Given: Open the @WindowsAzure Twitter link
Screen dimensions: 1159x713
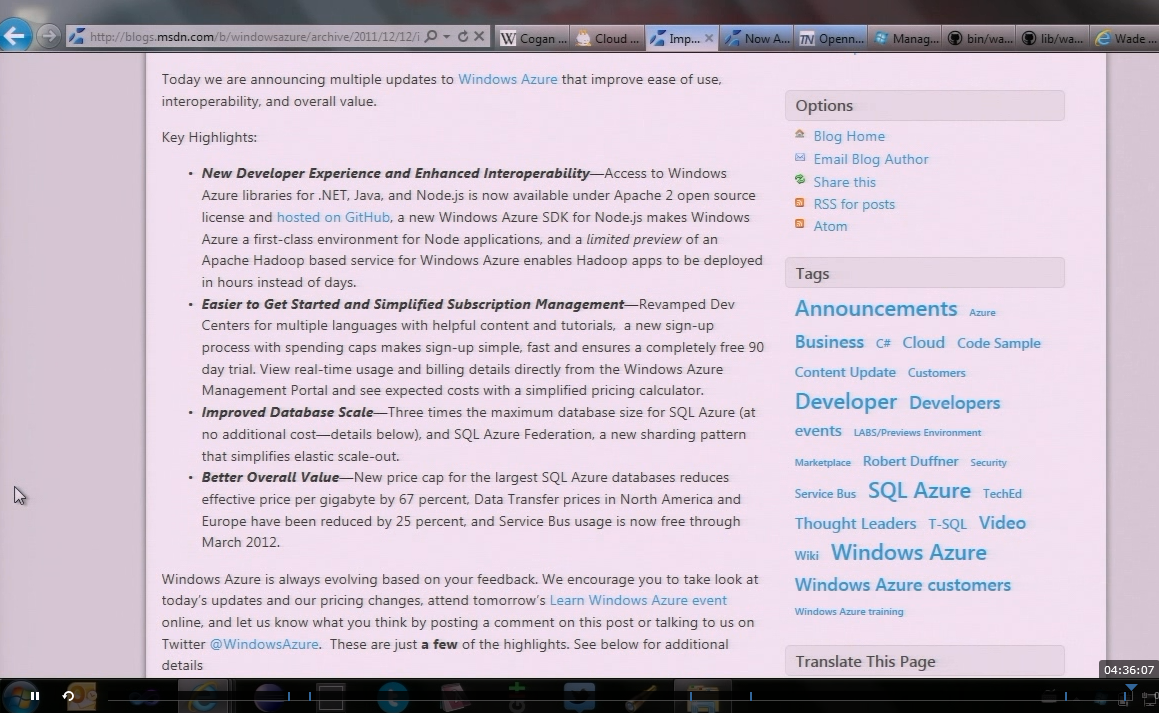Looking at the screenshot, I should click(x=264, y=644).
